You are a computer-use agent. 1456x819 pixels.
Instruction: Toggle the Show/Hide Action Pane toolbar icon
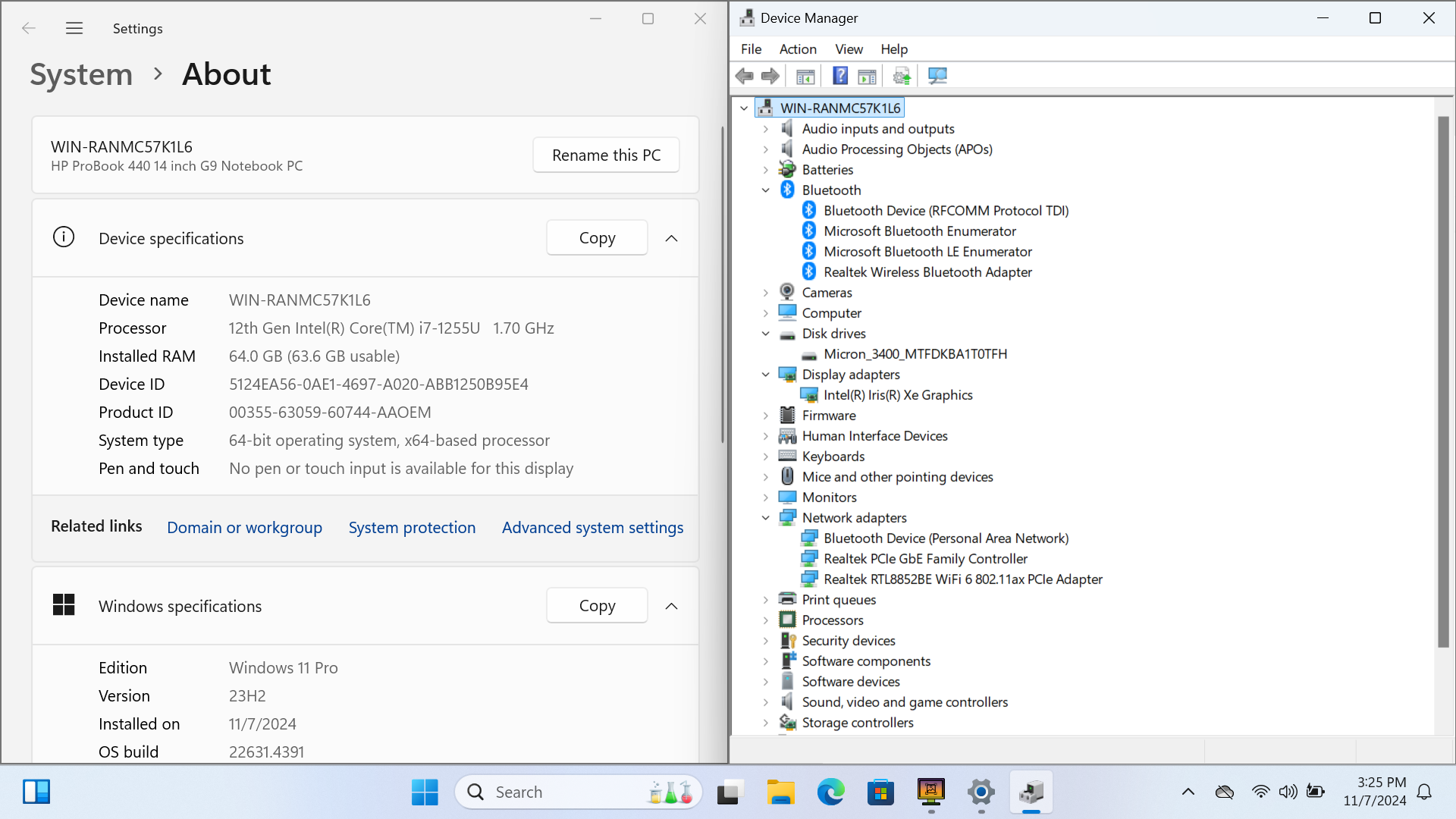tap(867, 76)
